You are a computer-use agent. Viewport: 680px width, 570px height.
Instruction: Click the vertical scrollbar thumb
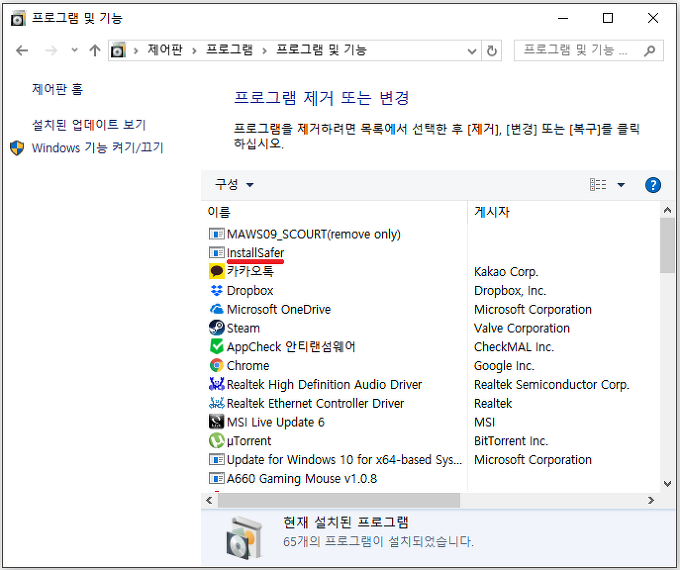point(667,246)
